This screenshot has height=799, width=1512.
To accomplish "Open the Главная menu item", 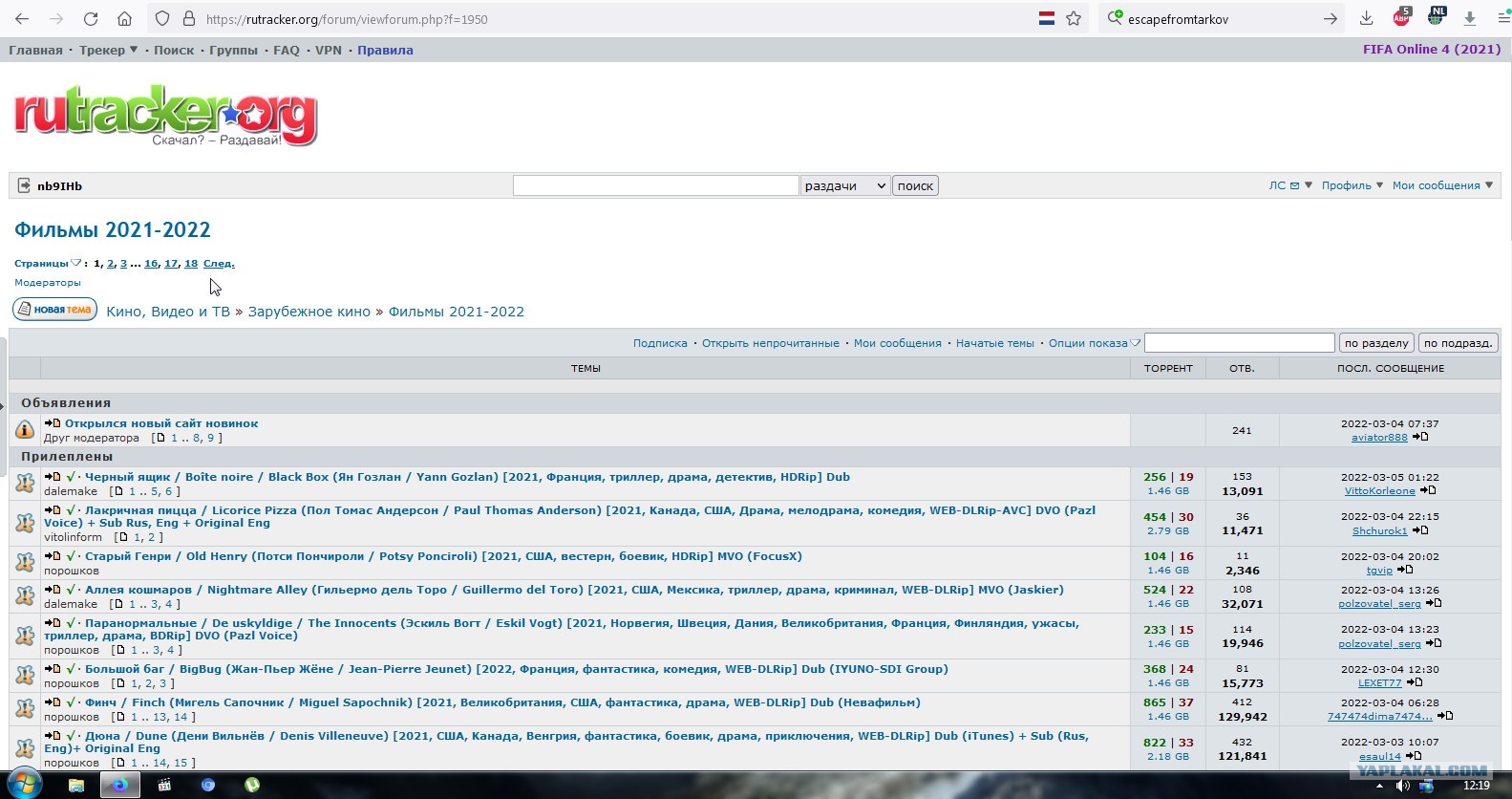I will tap(35, 50).
